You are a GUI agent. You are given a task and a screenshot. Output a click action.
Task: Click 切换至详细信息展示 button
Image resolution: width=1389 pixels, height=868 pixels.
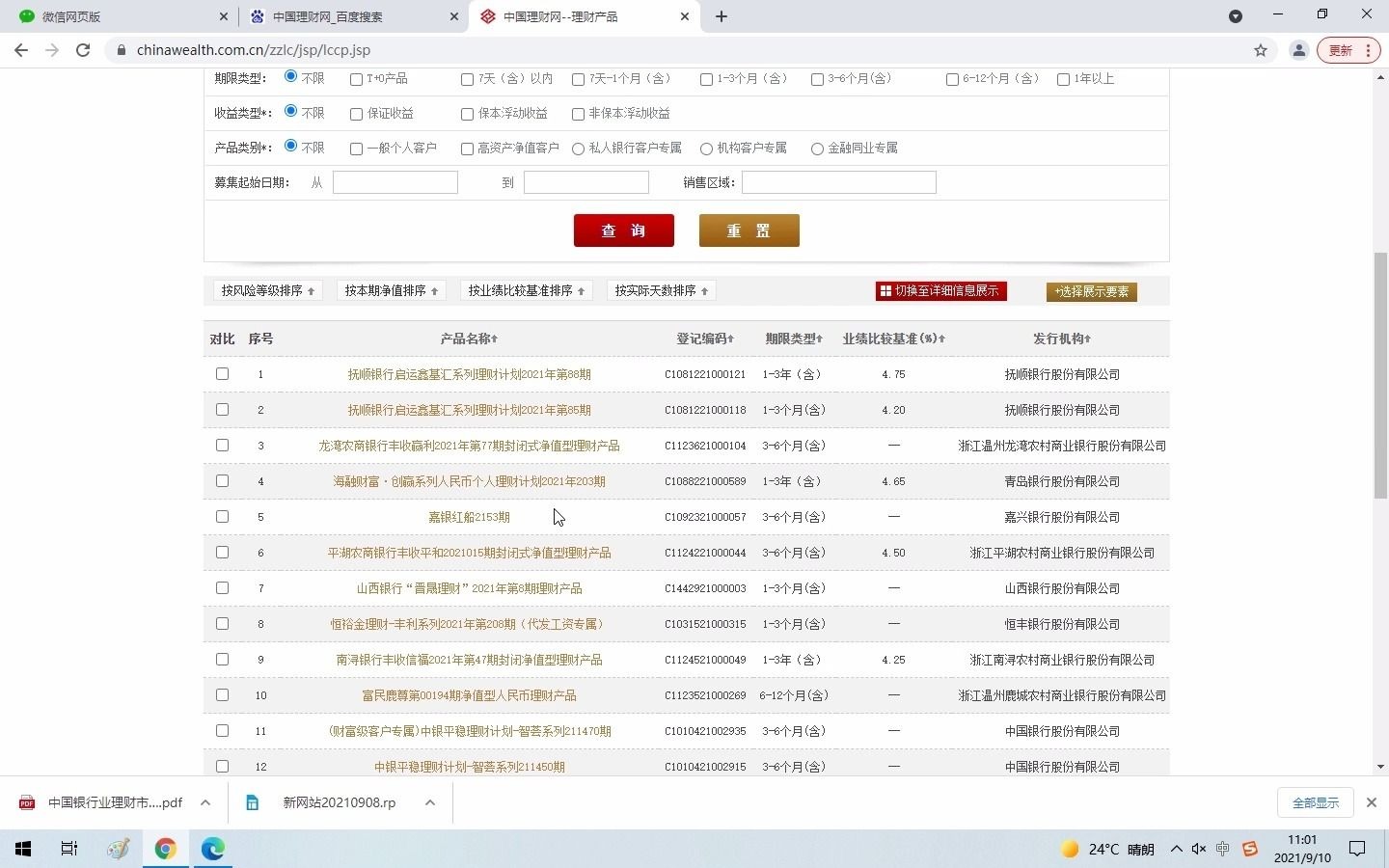940,290
